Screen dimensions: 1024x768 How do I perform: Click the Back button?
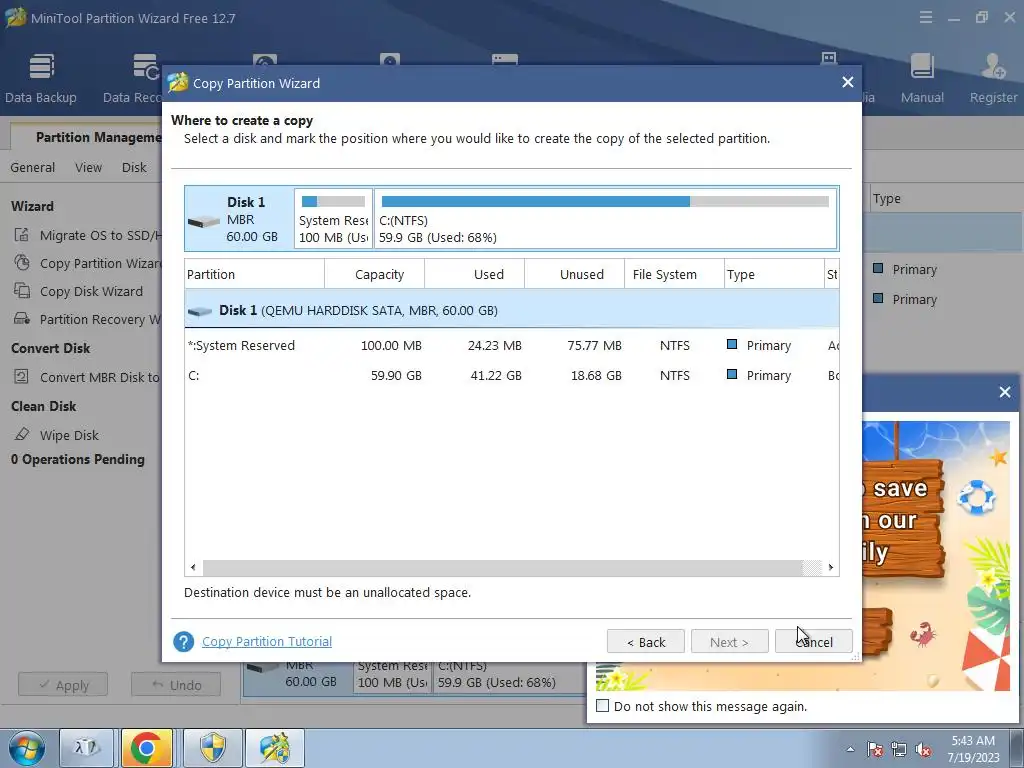point(646,642)
